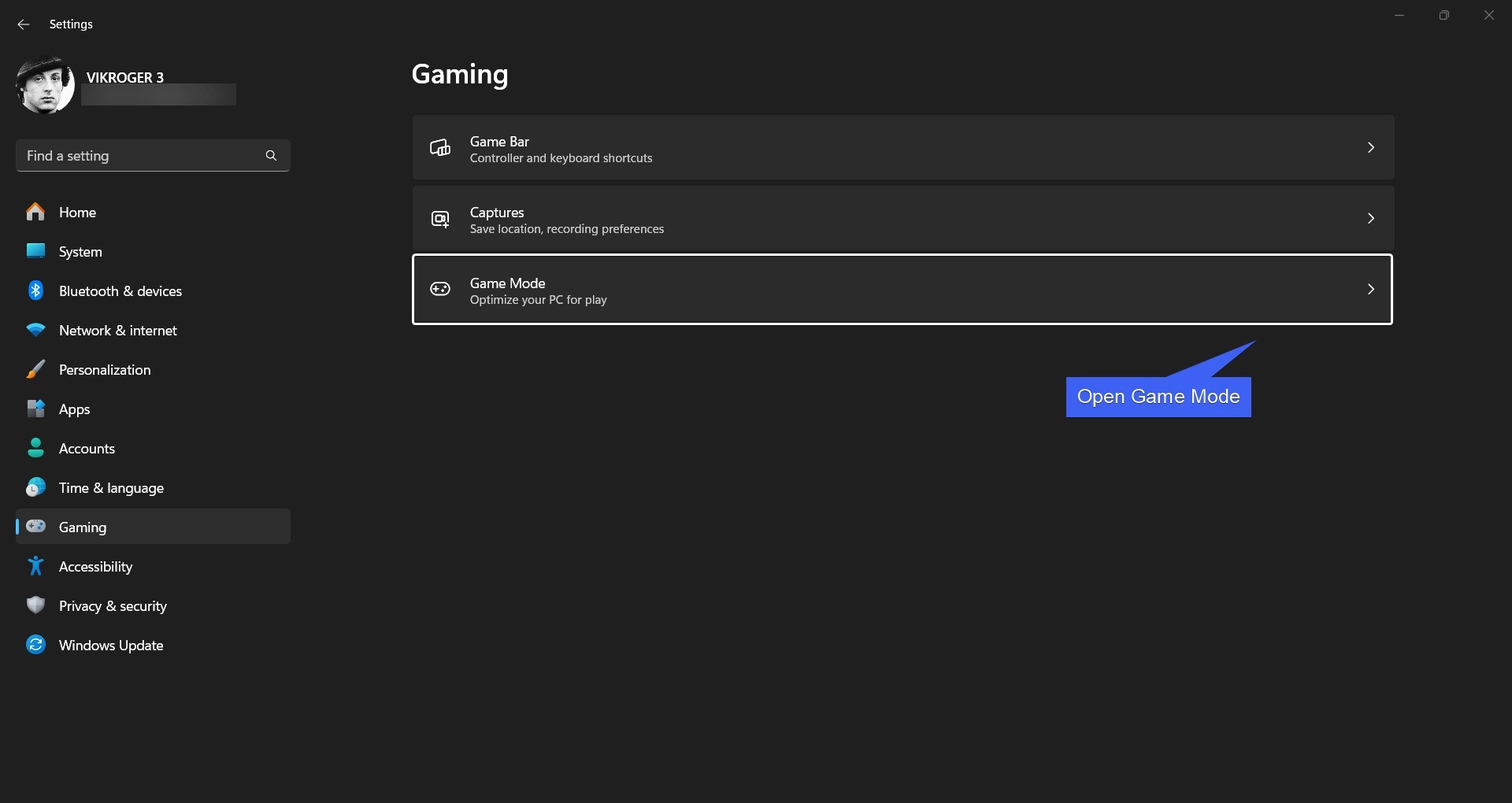Expand Captures chevron arrow

pyautogui.click(x=1371, y=218)
